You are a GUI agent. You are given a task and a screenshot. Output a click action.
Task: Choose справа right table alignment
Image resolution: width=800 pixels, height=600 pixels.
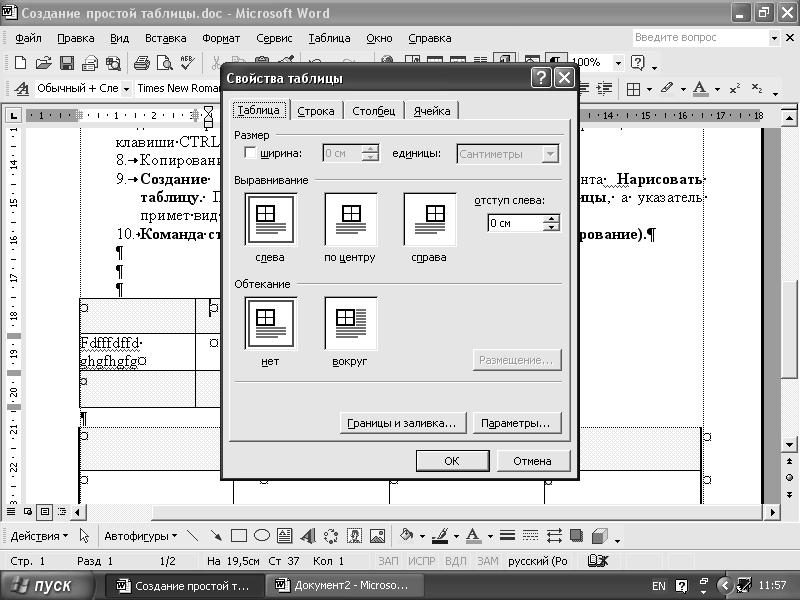[x=430, y=219]
